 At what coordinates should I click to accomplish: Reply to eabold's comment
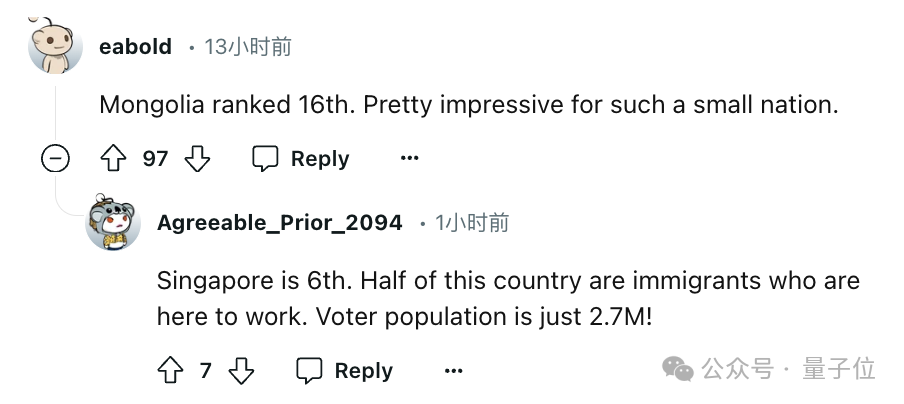[300, 159]
